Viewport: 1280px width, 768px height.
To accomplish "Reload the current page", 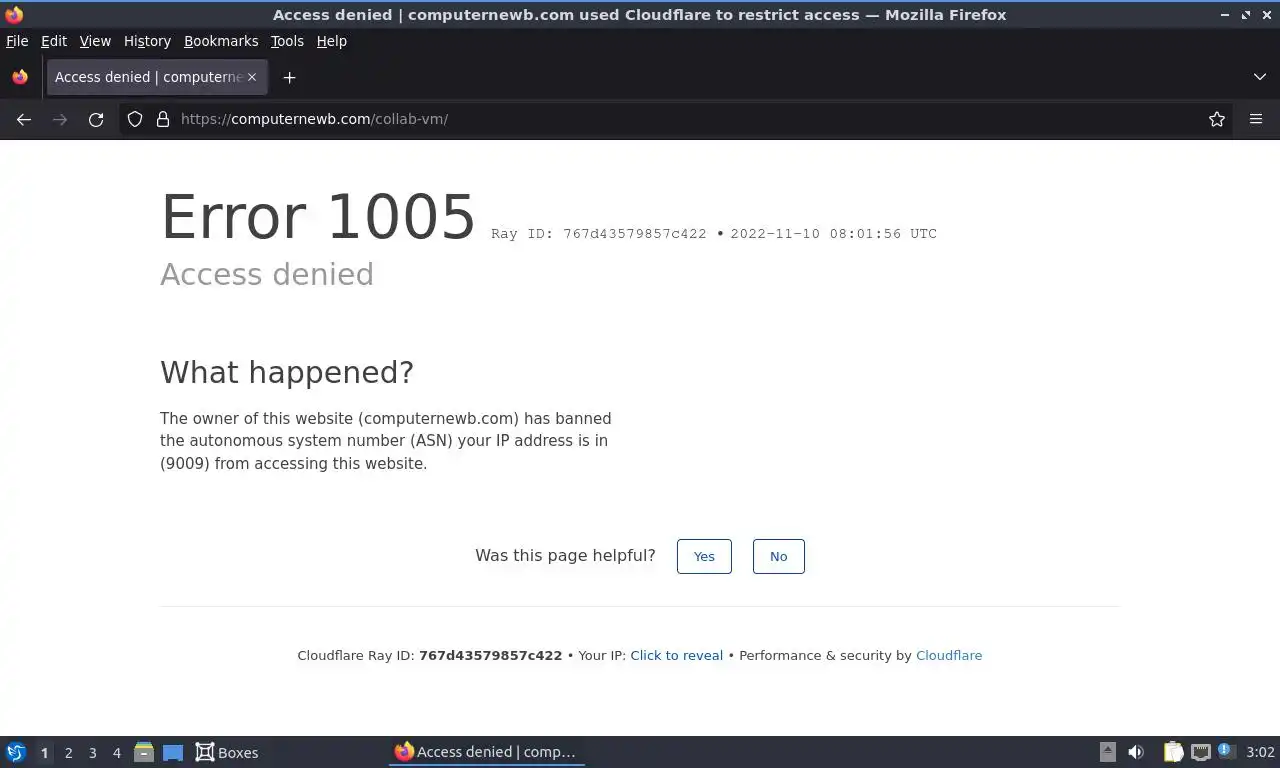I will (x=96, y=119).
